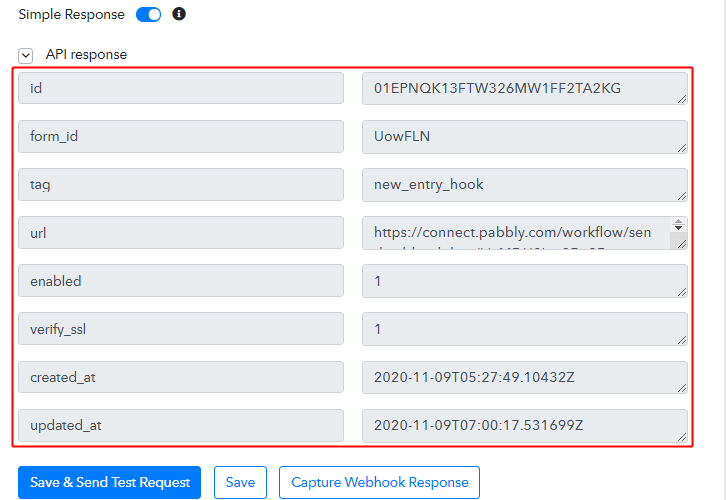
Task: Click the info icon beside Simple Response
Action: coord(179,15)
